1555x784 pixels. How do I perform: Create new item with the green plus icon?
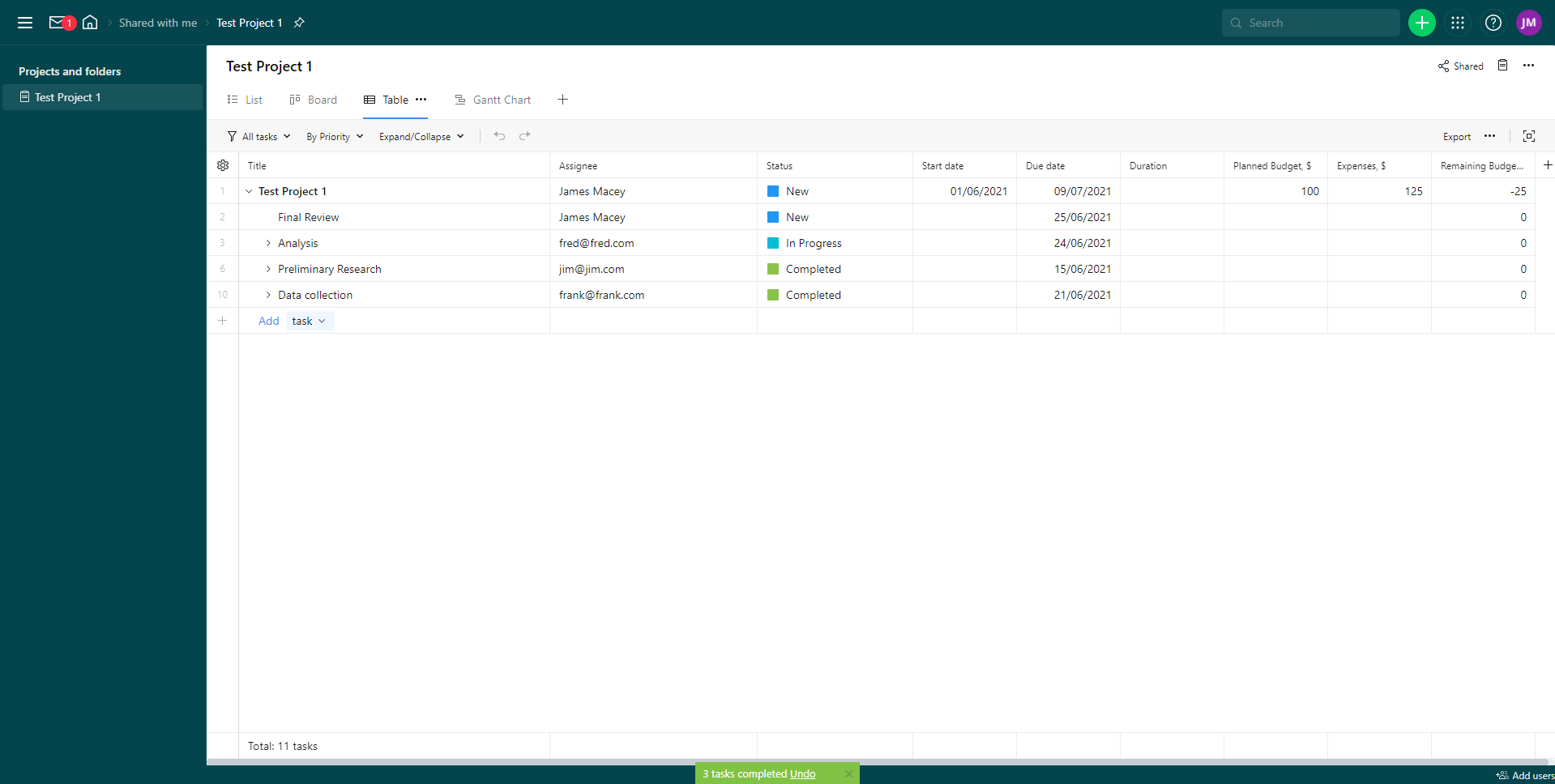coord(1421,23)
